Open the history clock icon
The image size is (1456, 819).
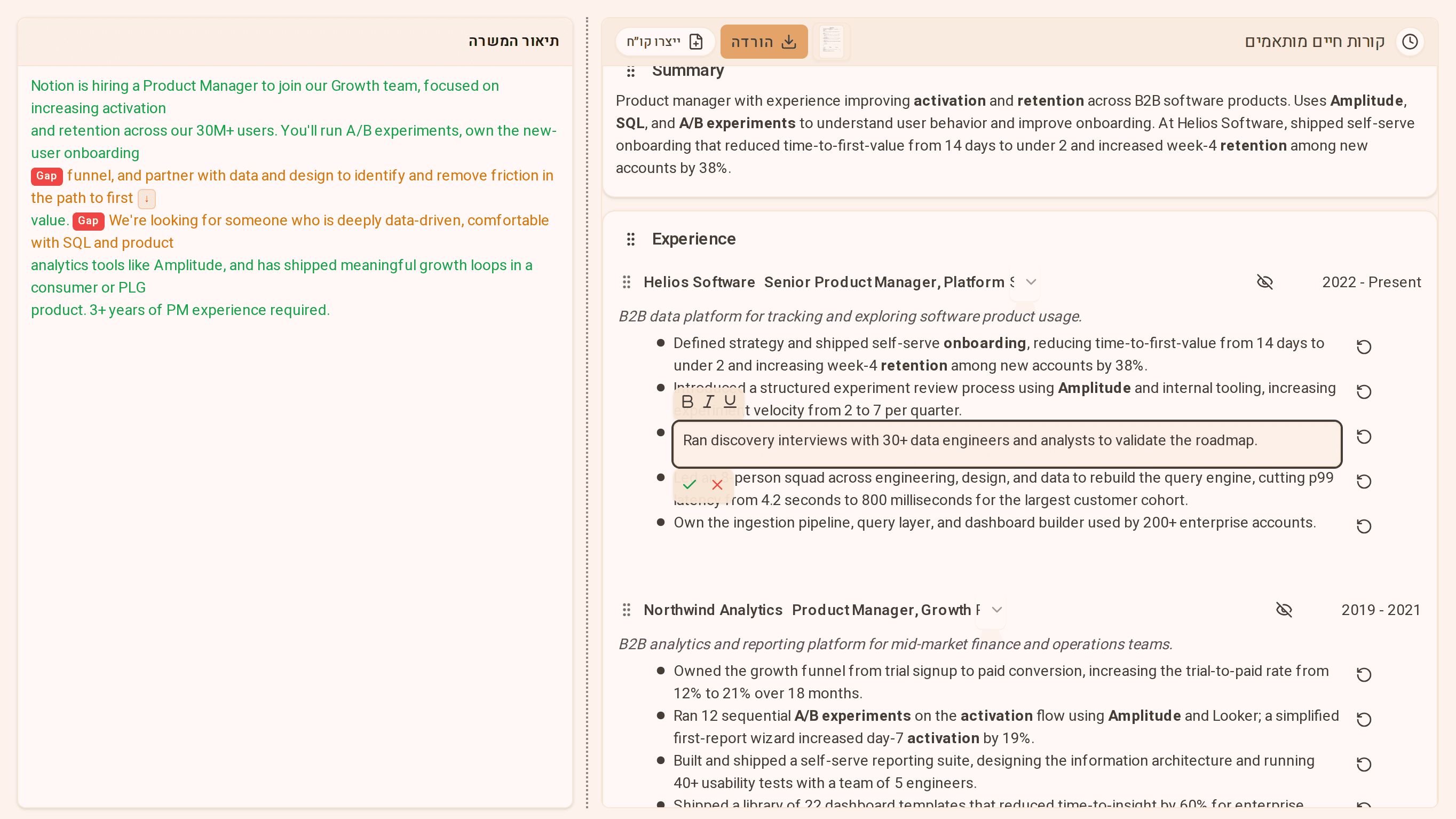point(1410,42)
